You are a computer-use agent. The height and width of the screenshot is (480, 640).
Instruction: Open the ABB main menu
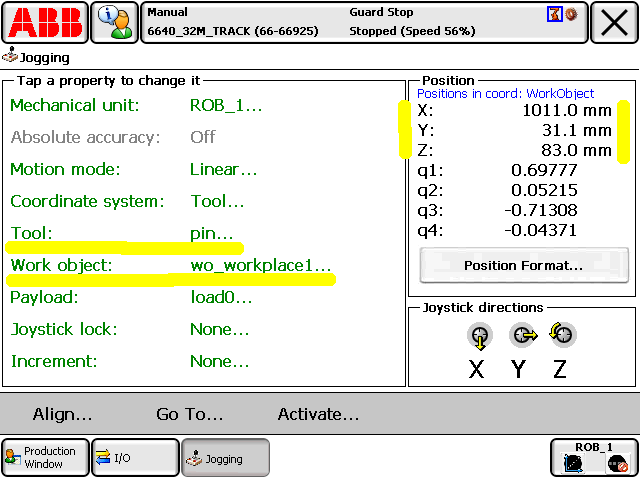pyautogui.click(x=45, y=22)
